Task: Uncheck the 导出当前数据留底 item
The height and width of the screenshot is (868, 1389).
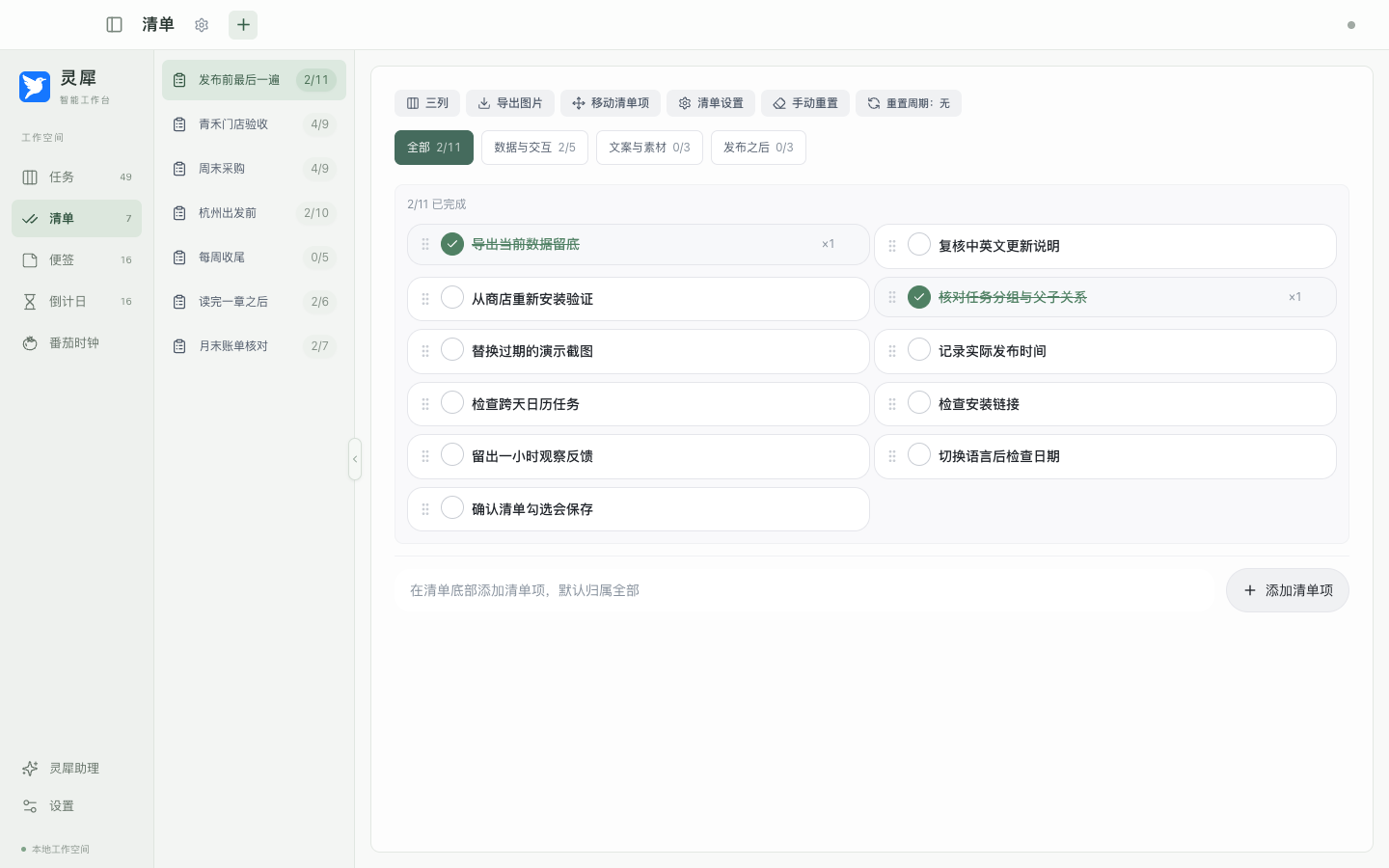Action: pos(452,244)
